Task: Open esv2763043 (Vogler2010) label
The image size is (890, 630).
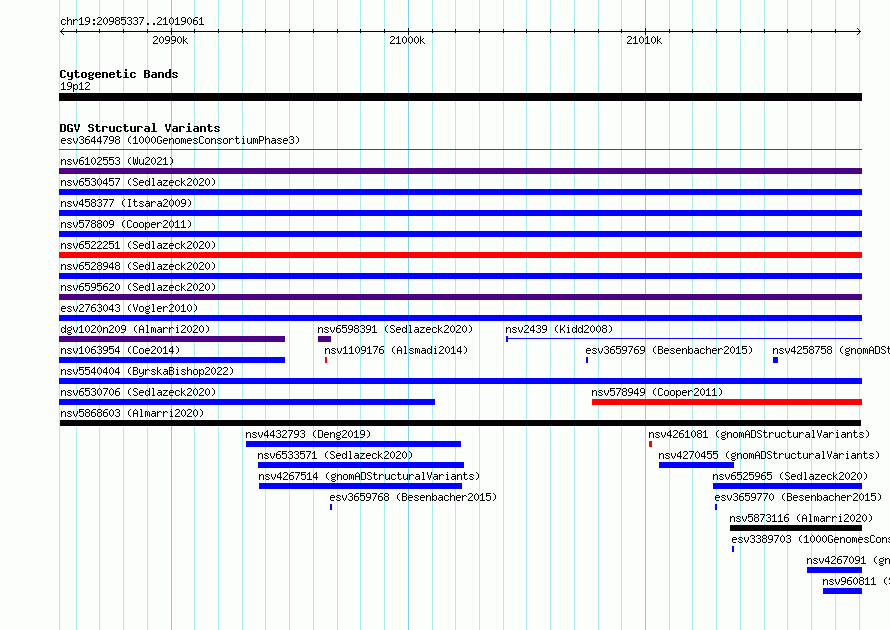Action: 129,308
